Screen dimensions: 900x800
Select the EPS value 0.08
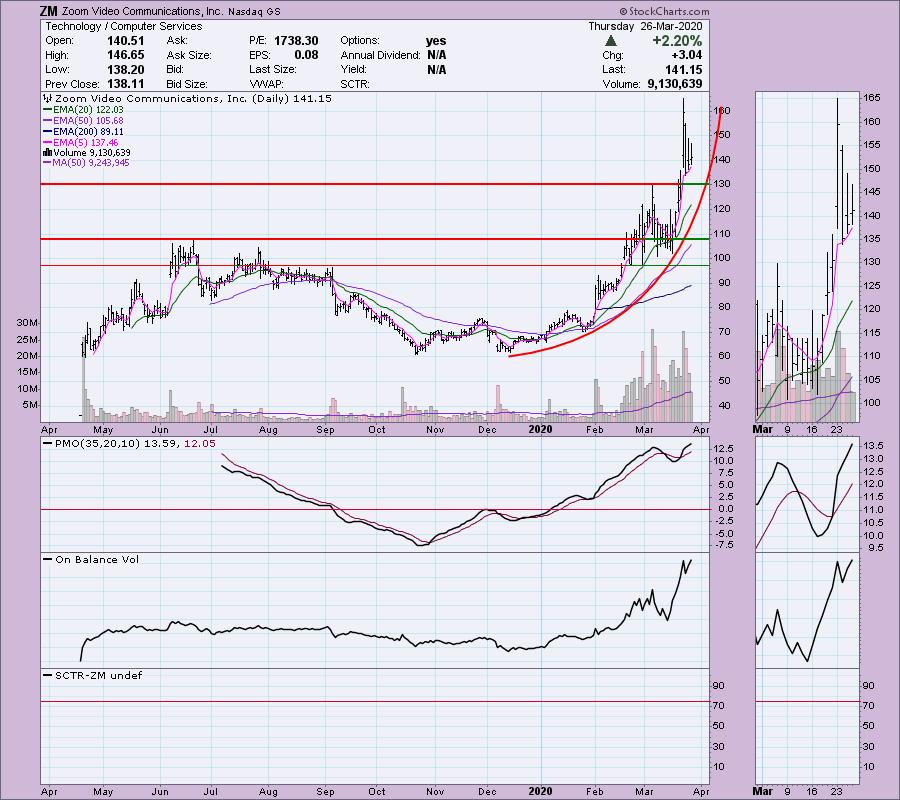307,55
